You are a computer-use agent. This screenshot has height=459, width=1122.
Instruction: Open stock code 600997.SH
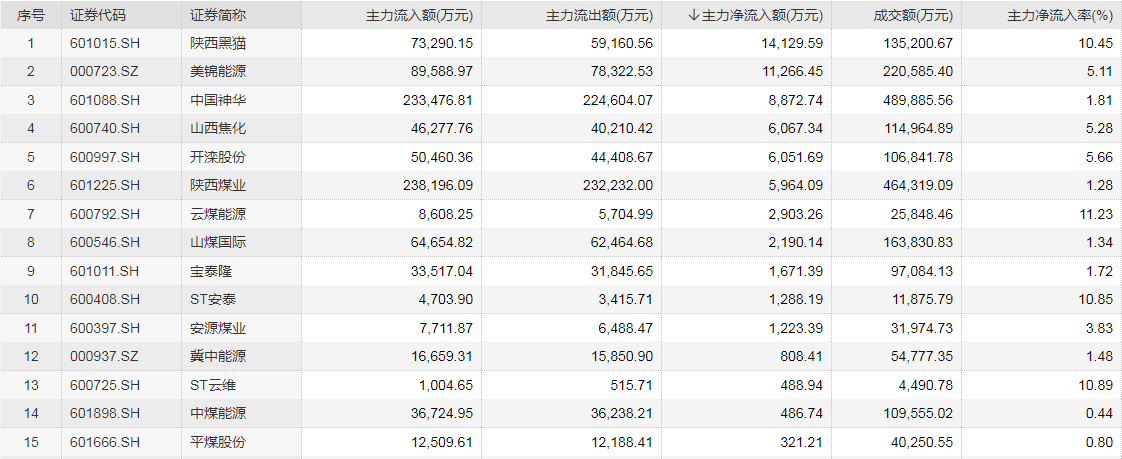coord(105,157)
